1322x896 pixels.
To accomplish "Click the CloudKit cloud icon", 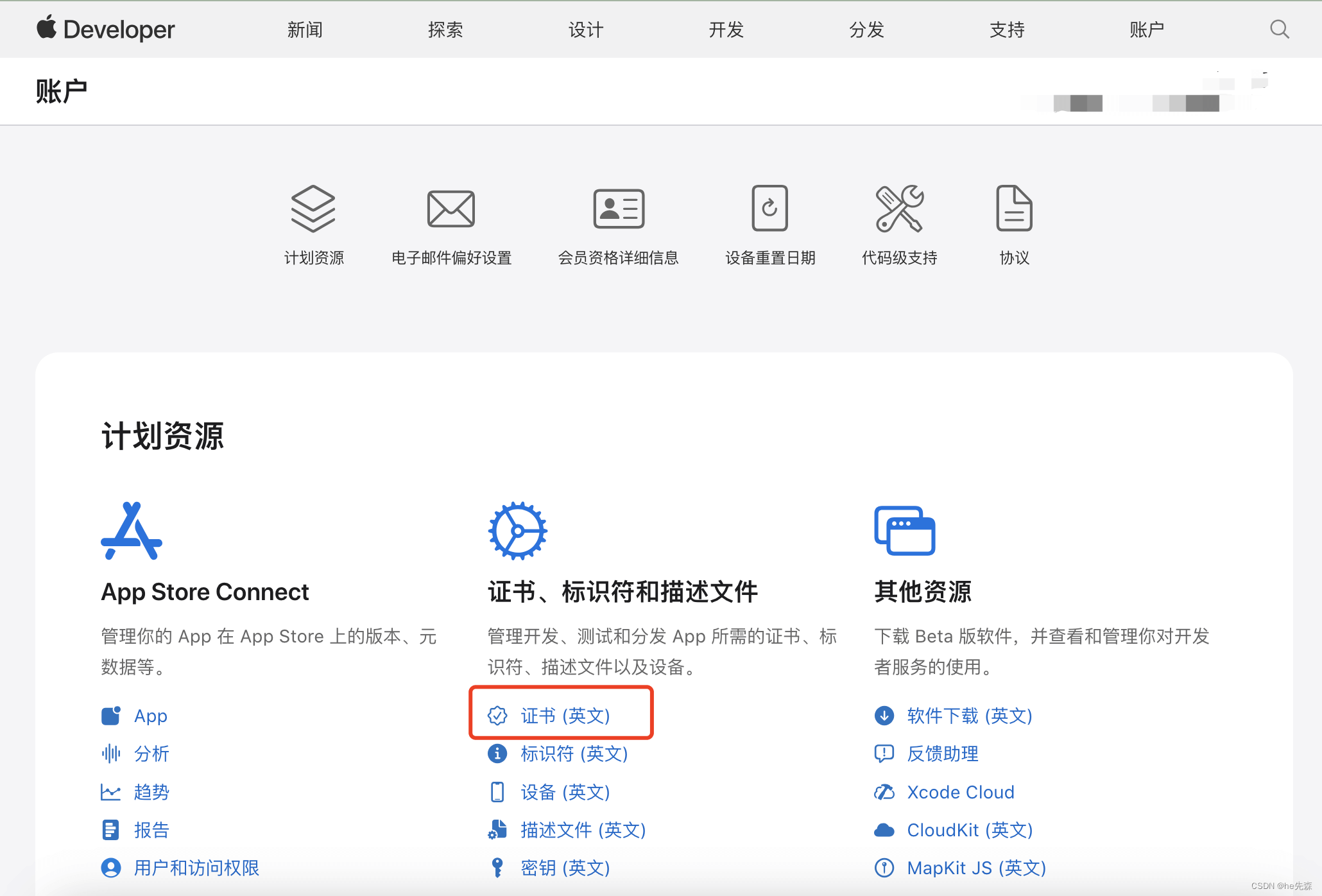I will point(884,830).
